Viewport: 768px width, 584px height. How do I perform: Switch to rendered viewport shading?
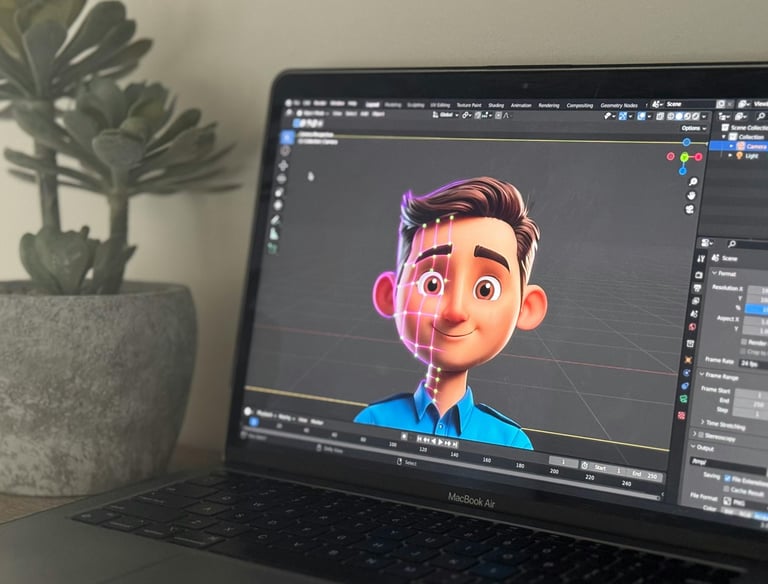click(x=695, y=116)
